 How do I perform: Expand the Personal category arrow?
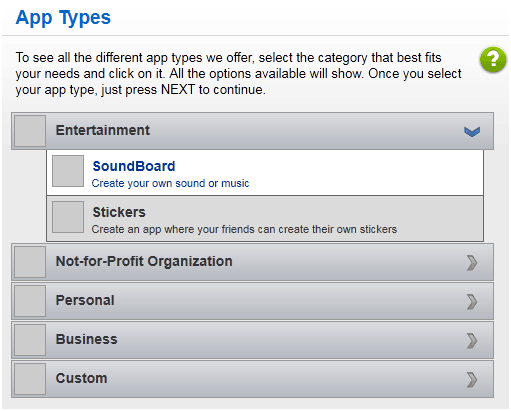472,302
